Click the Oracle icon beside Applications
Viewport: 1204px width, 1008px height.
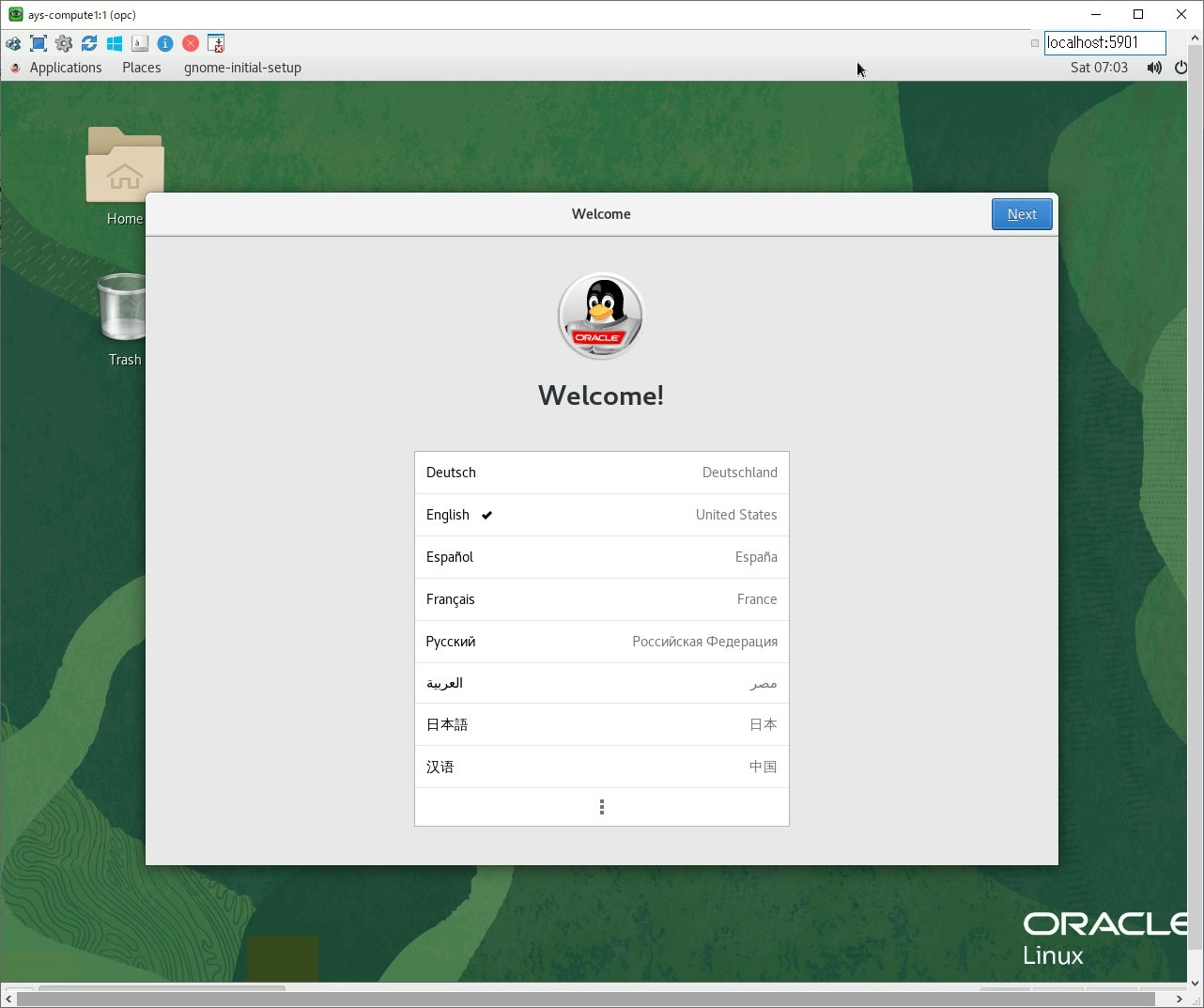click(x=15, y=68)
